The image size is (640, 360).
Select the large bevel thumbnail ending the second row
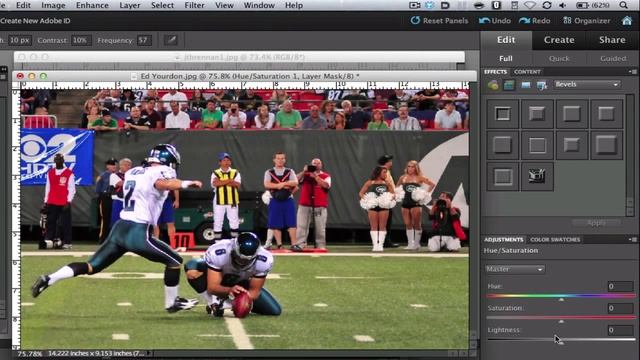tap(607, 144)
